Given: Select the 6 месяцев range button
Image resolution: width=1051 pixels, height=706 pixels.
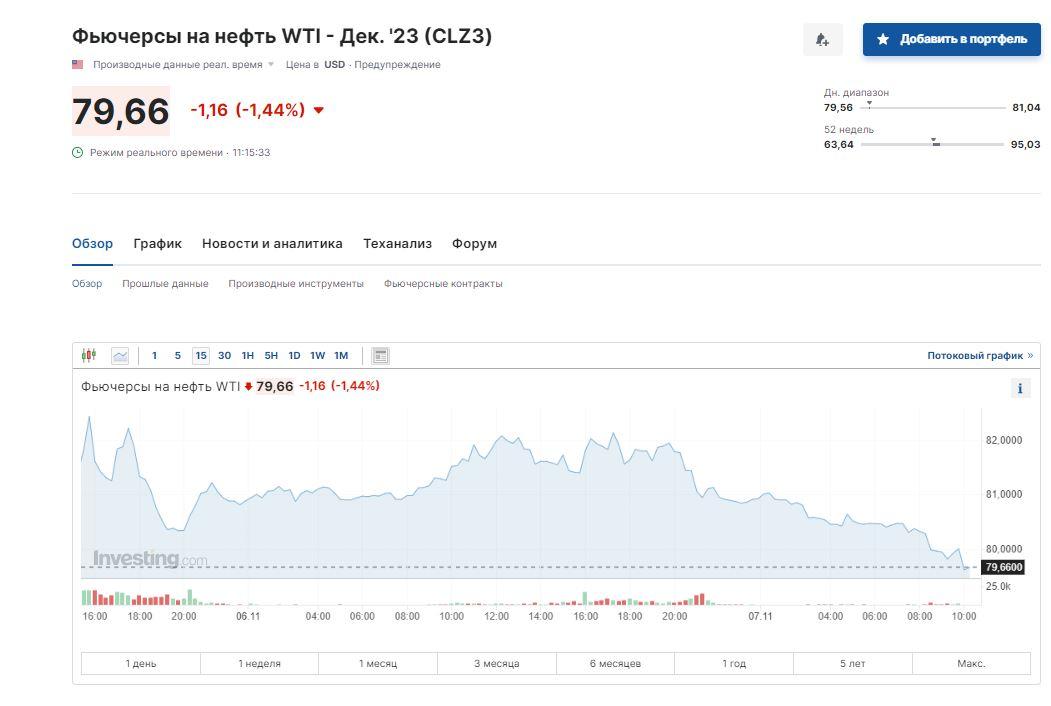Looking at the screenshot, I should [615, 663].
